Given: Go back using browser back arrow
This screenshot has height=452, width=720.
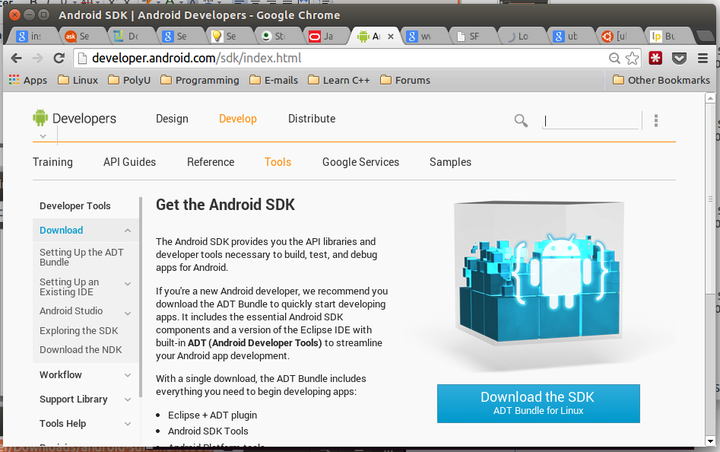Looking at the screenshot, I should 17,58.
